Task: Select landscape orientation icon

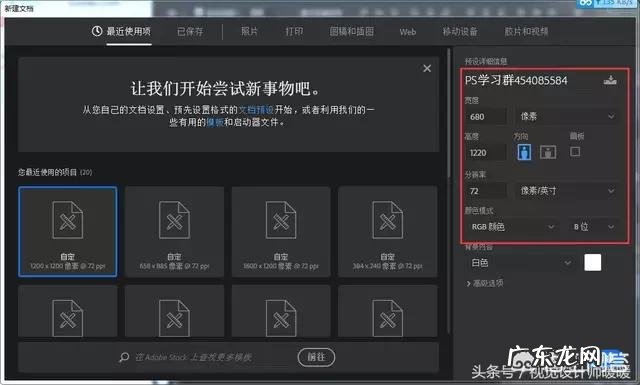Action: click(548, 152)
